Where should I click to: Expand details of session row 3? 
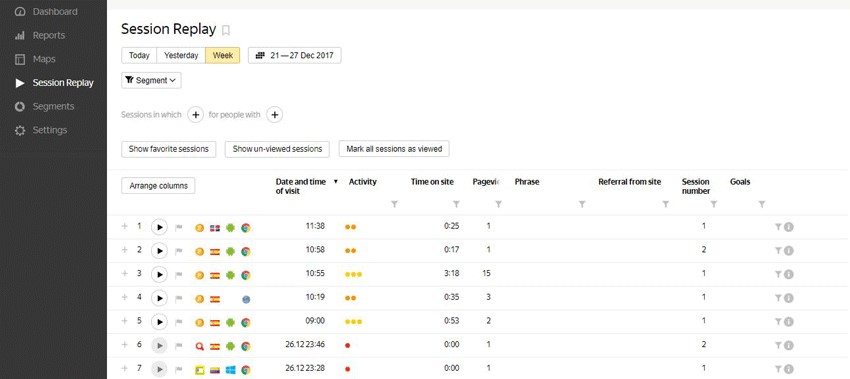(x=125, y=274)
